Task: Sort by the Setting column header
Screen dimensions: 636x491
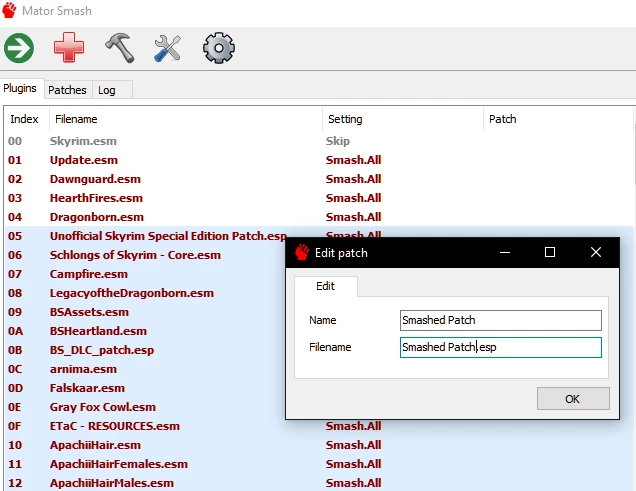Action: [403, 119]
